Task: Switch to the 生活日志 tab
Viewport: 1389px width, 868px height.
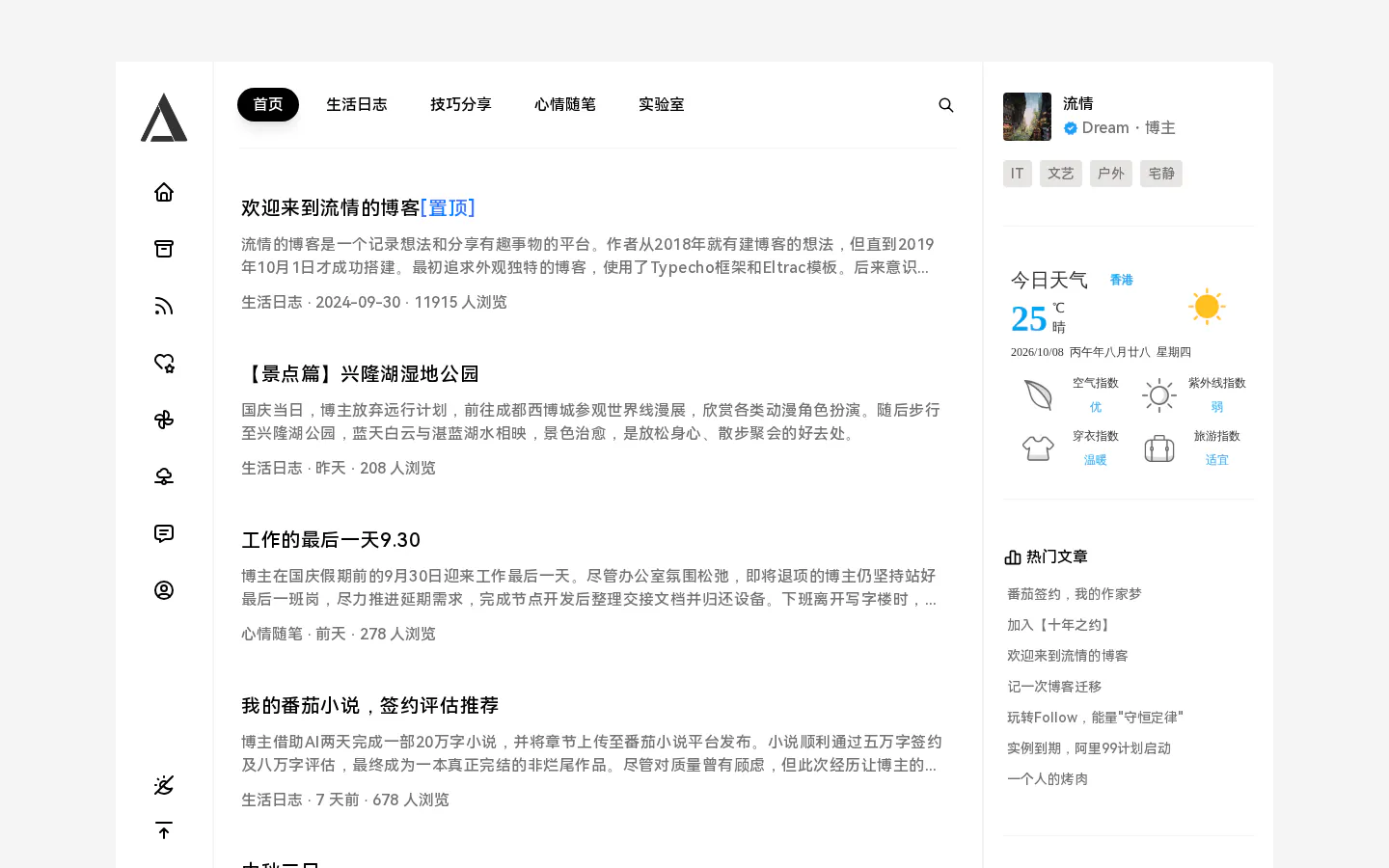Action: (x=357, y=104)
